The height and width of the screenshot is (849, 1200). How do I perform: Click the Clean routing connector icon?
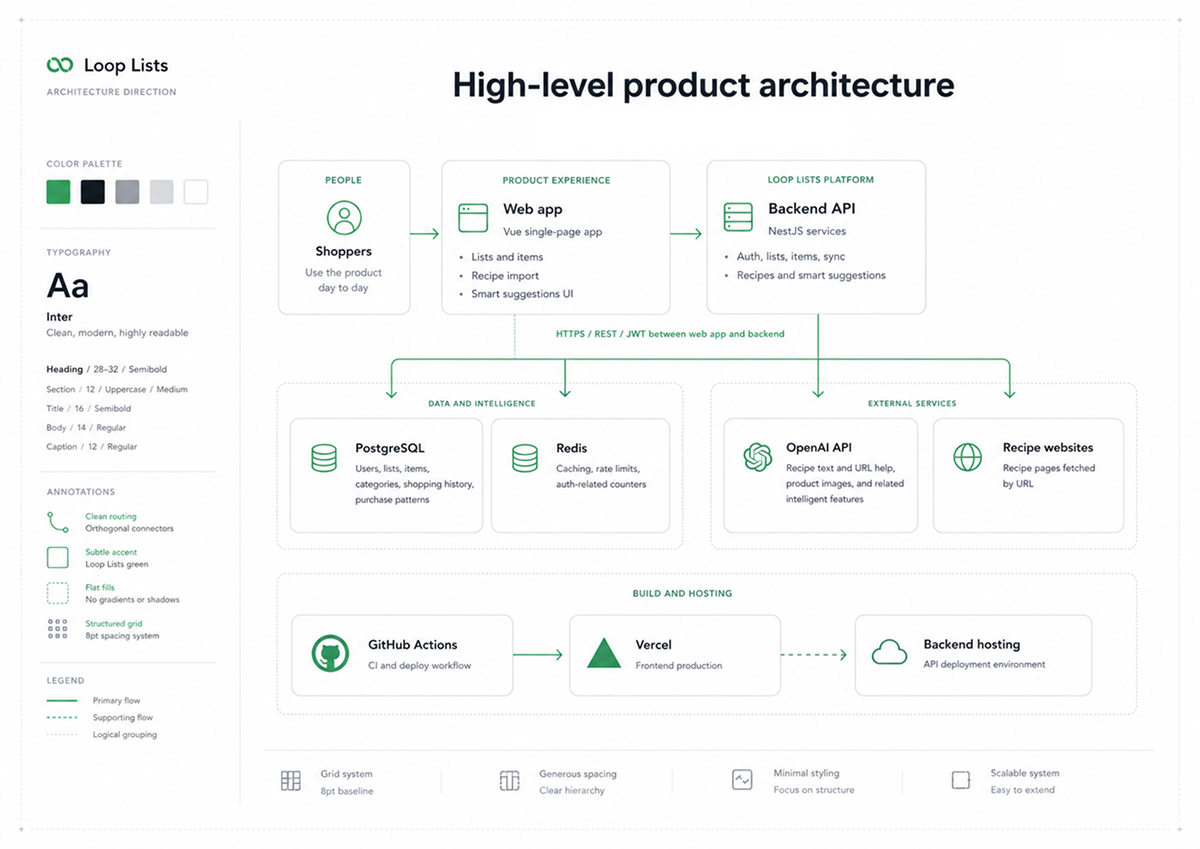click(x=58, y=522)
